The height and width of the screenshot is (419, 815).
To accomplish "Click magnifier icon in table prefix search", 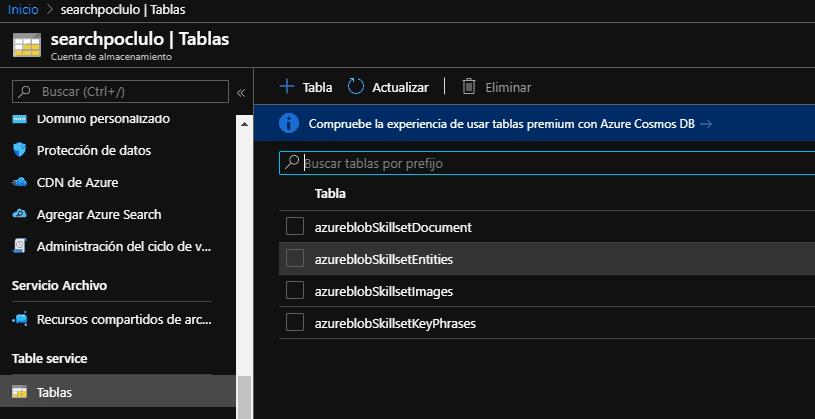I will (x=293, y=162).
